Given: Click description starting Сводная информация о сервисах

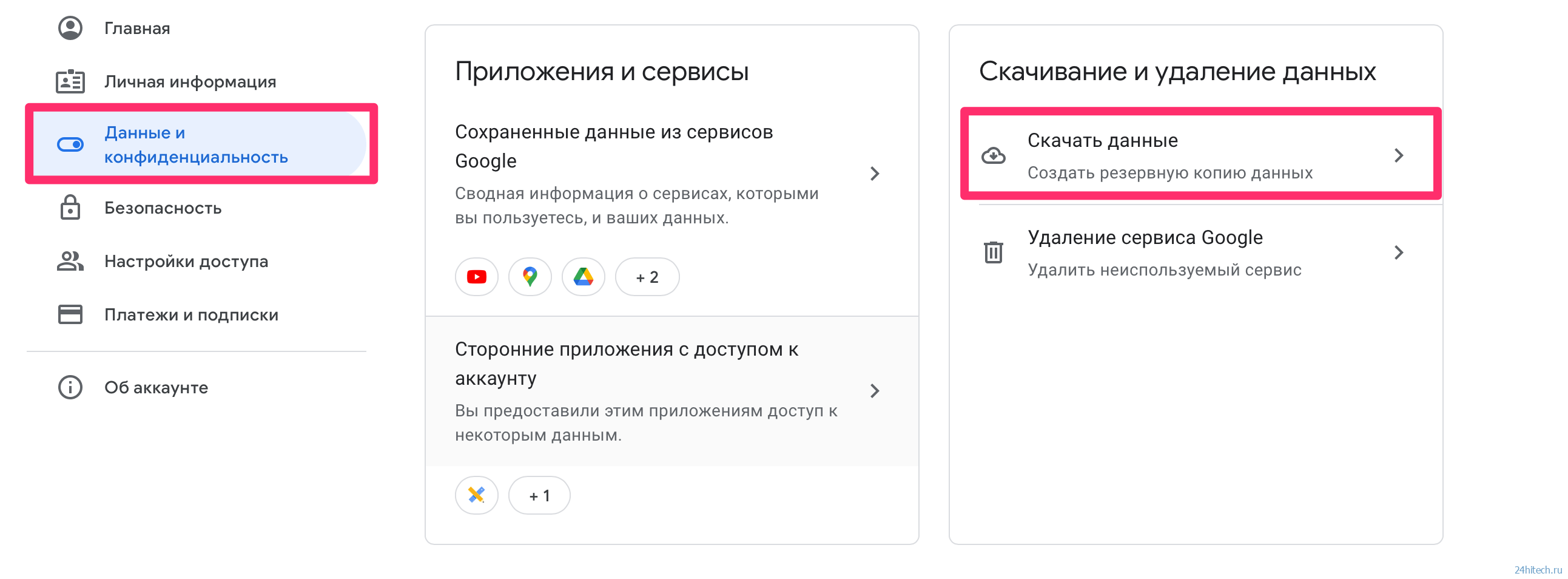Looking at the screenshot, I should pos(637,206).
